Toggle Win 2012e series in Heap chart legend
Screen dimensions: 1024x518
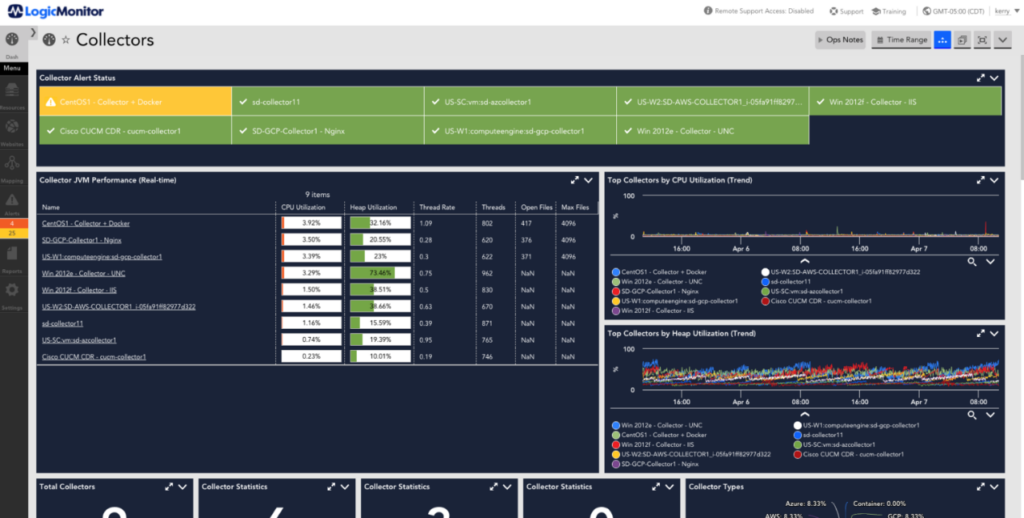(x=656, y=425)
